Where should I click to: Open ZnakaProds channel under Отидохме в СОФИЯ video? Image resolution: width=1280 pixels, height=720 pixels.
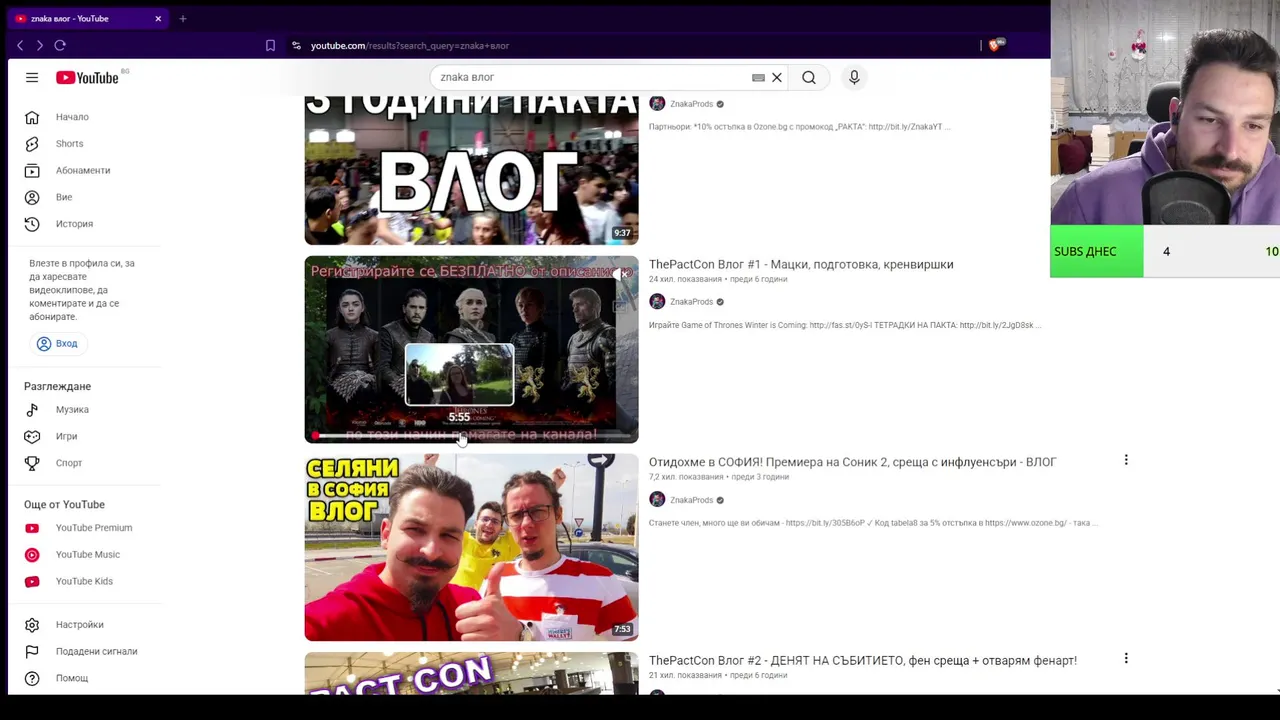(691, 500)
